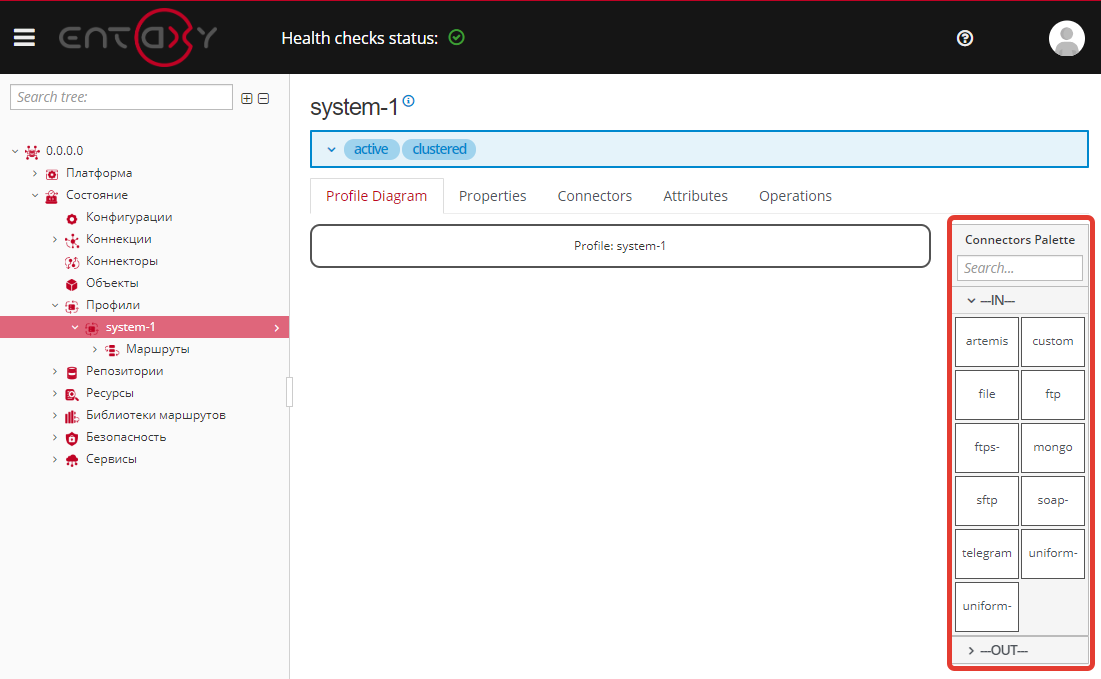Expand all tree nodes with plus icon
1101x679 pixels.
[247, 98]
